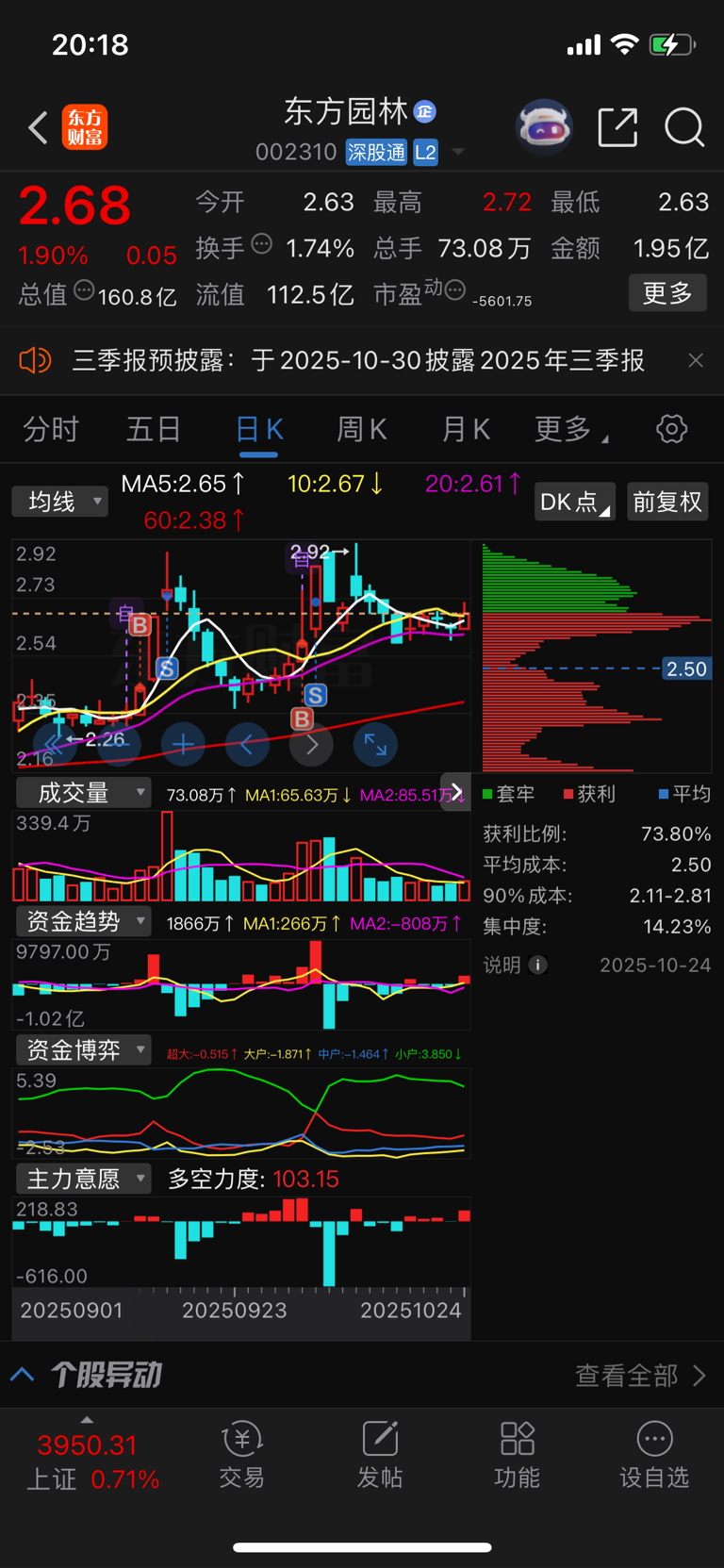Collapse the 个股异动 section chevron

(x=23, y=1375)
